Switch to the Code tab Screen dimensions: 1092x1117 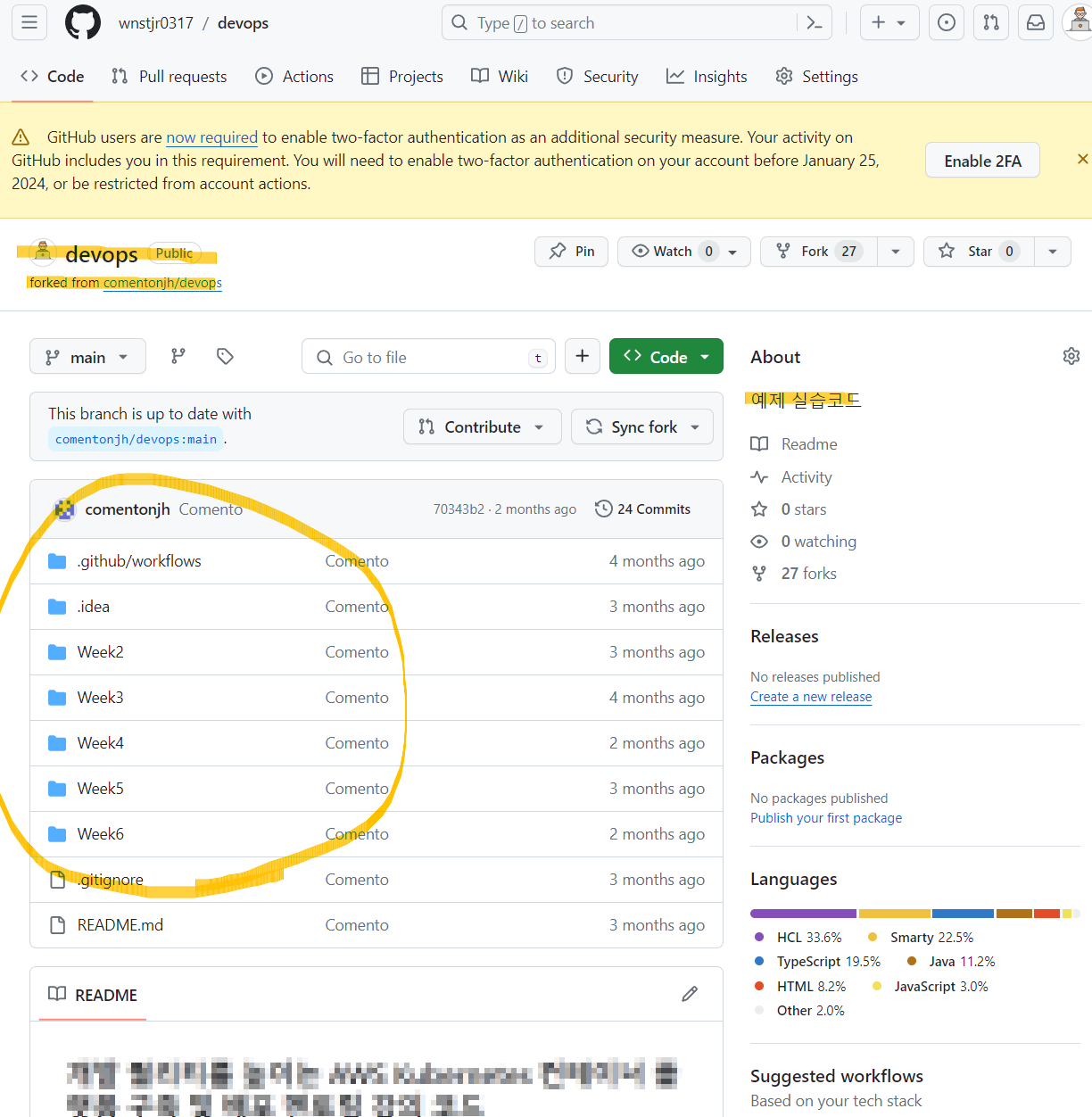pyautogui.click(x=53, y=77)
